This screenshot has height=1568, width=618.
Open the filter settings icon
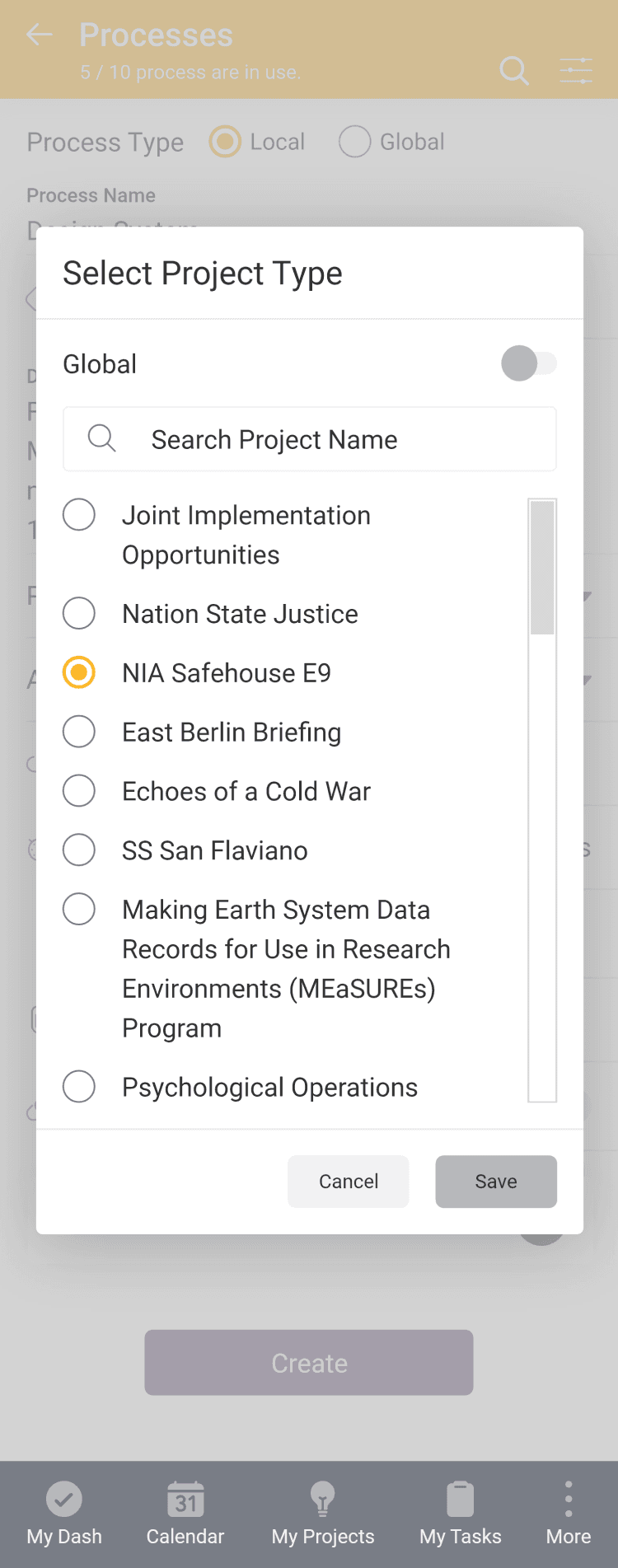pos(575,71)
